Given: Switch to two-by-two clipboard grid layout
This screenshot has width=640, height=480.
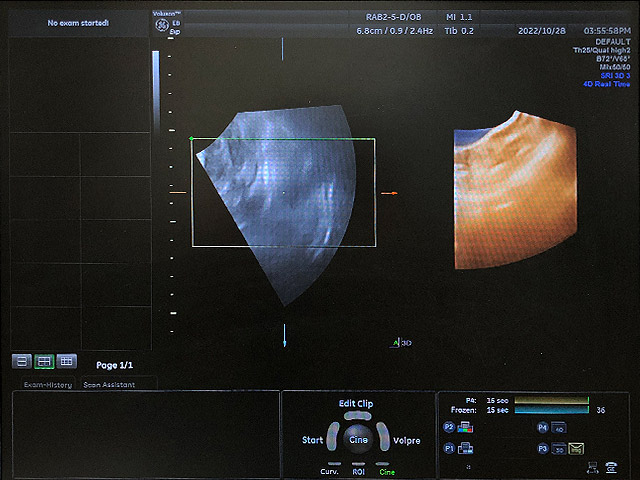Looking at the screenshot, I should coord(44,361).
